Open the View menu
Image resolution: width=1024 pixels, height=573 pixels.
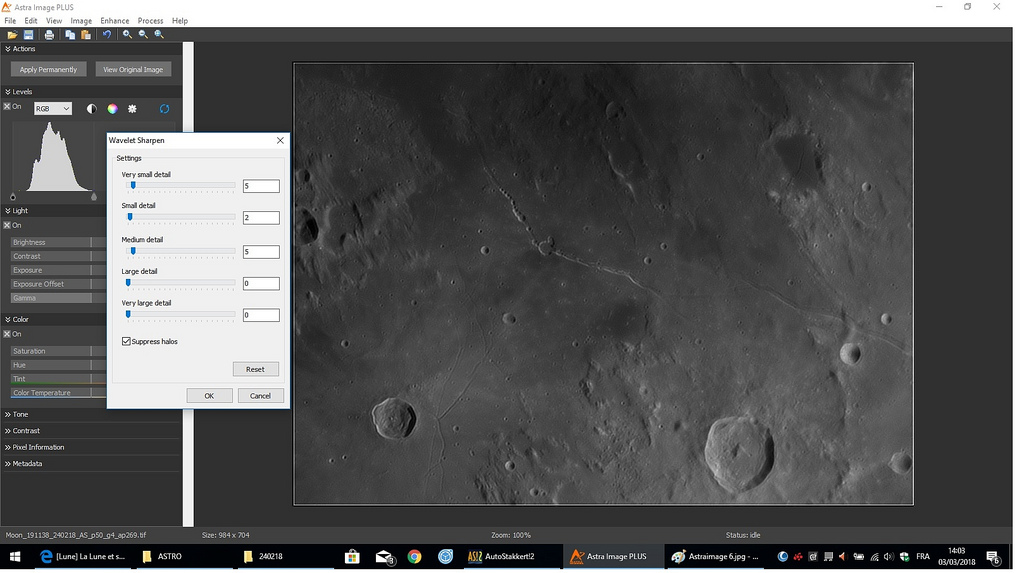[54, 21]
